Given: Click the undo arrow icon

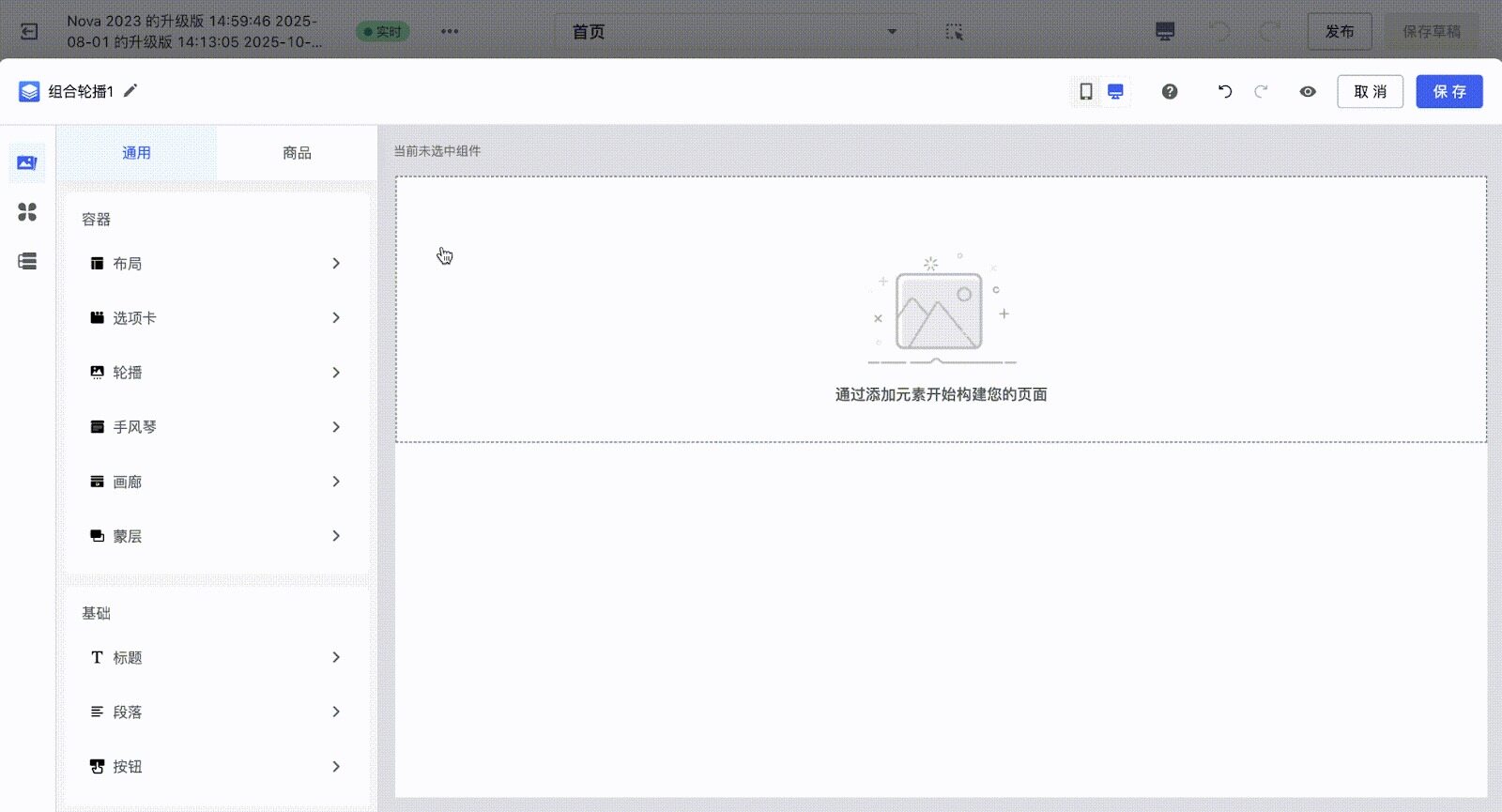Looking at the screenshot, I should click(1225, 92).
